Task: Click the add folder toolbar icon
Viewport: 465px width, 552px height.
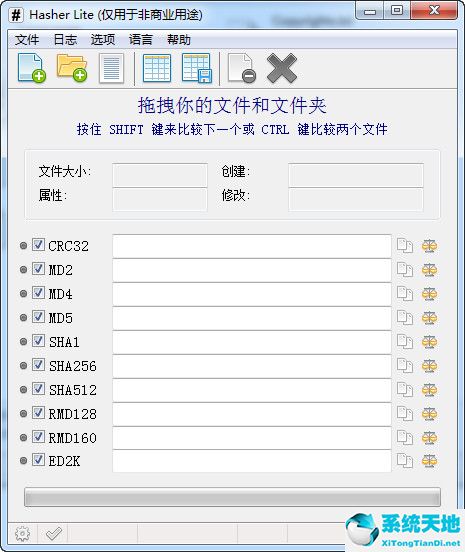Action: coord(72,68)
